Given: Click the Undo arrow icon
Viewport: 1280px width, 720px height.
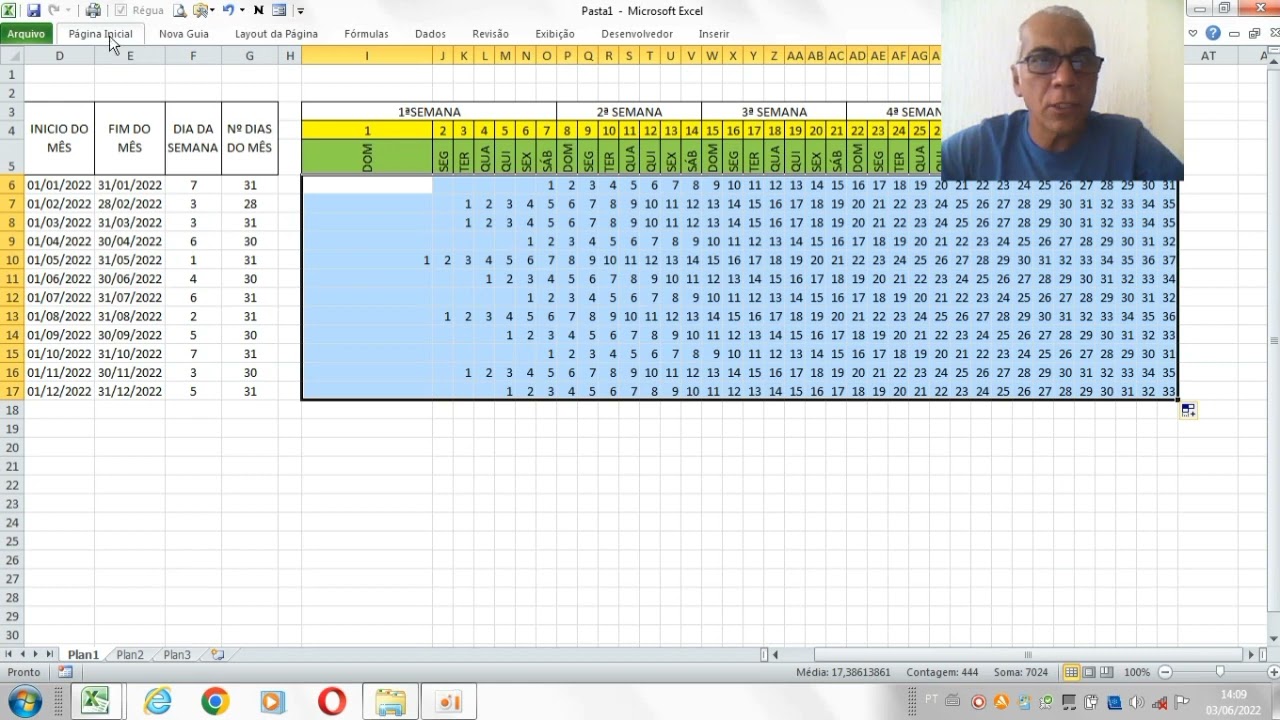Looking at the screenshot, I should click(x=228, y=10).
